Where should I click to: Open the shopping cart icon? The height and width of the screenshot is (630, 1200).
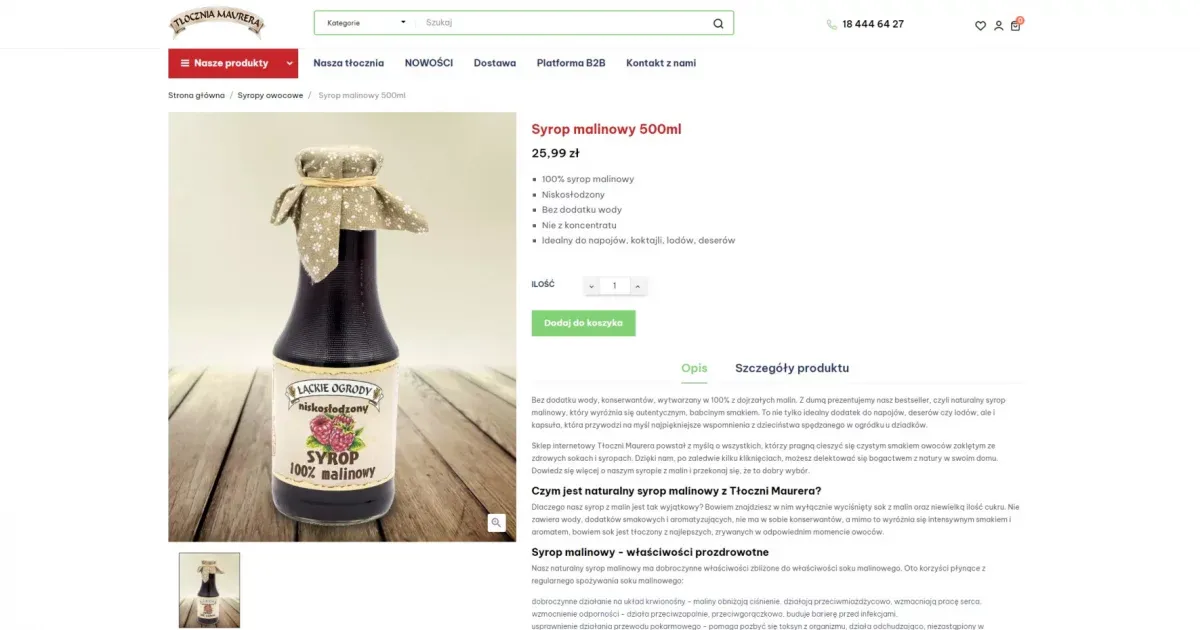(1016, 25)
